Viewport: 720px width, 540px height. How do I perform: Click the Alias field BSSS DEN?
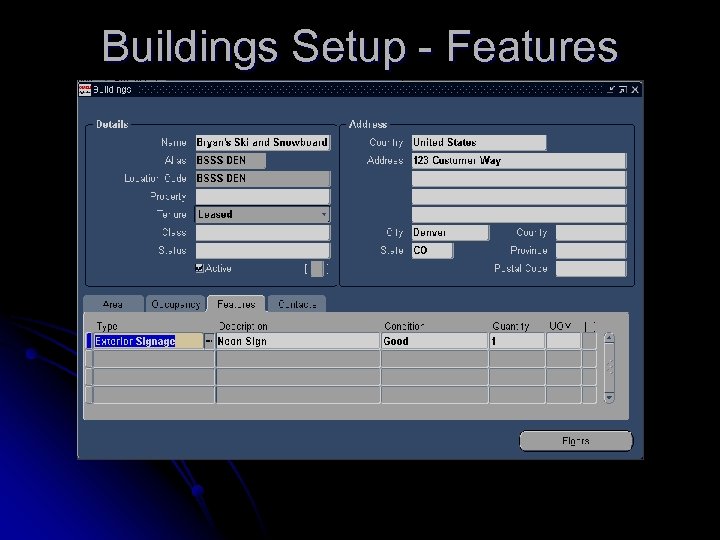231,160
